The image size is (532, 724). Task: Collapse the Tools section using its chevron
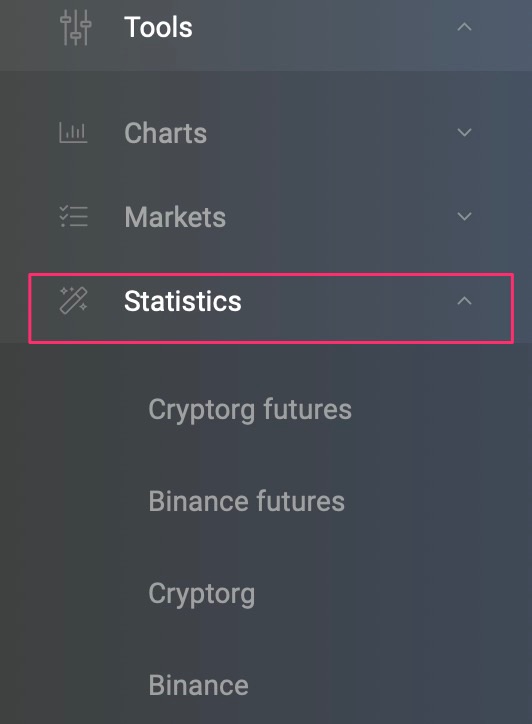pyautogui.click(x=464, y=27)
